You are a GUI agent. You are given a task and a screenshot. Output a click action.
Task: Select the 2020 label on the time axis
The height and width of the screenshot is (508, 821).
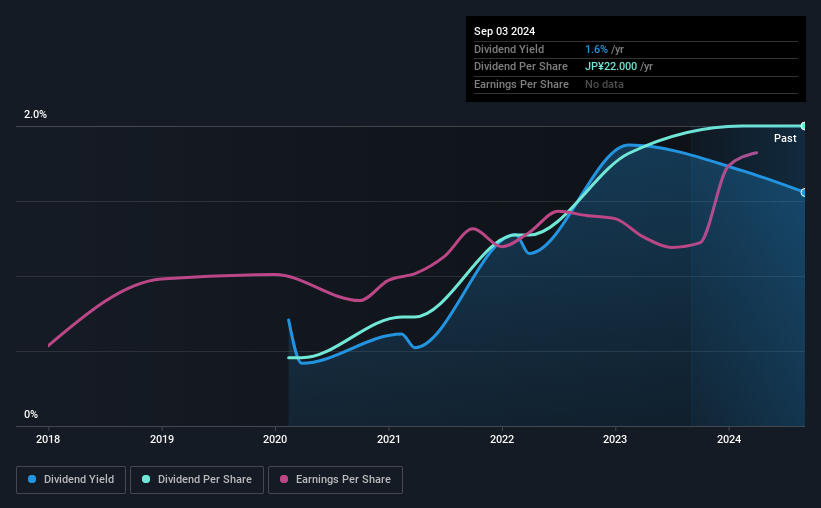pos(275,438)
